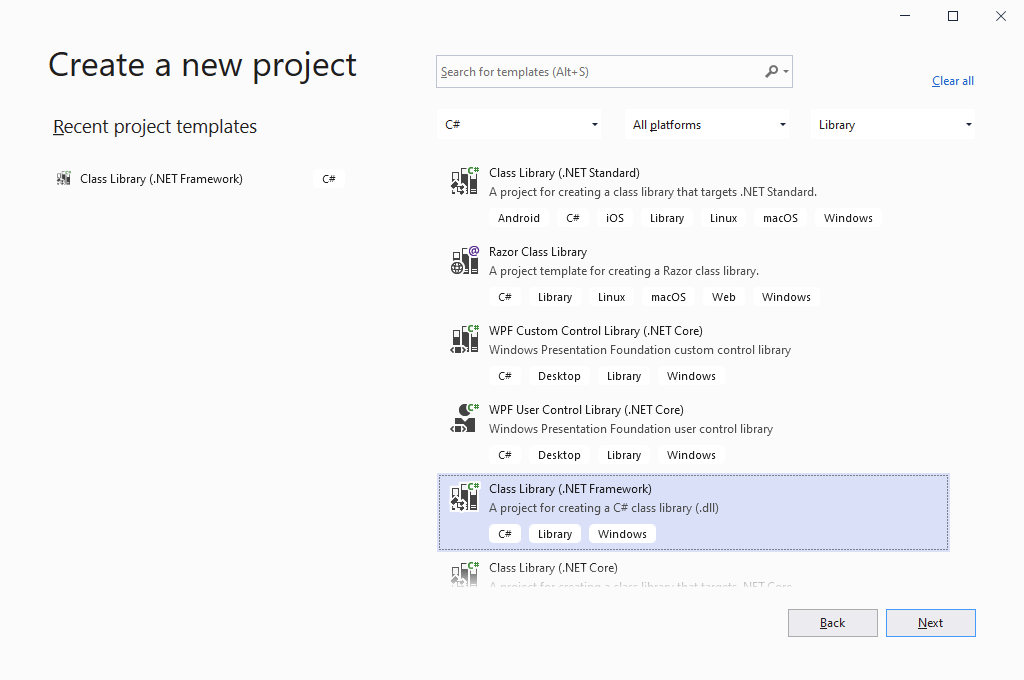The image size is (1024, 680).
Task: Open the C# language filter dropdown
Action: [521, 125]
